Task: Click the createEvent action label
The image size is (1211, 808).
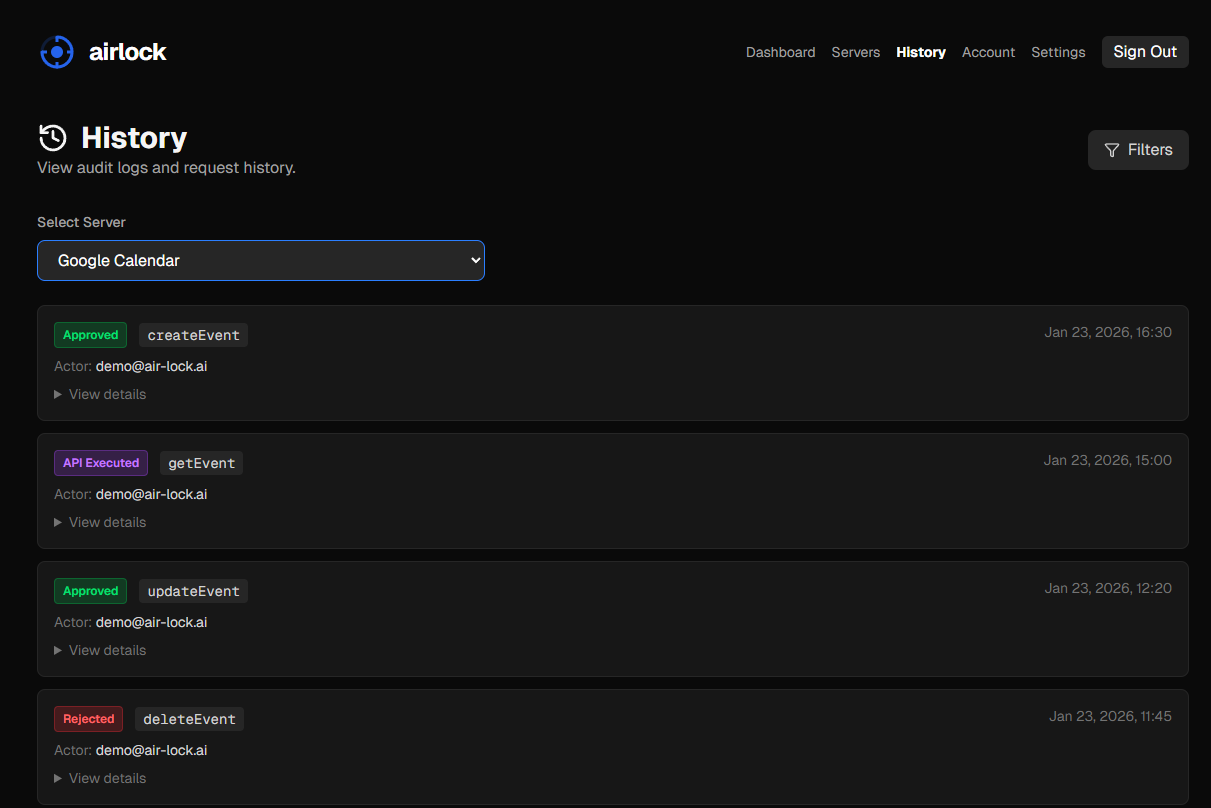Action: (x=193, y=335)
